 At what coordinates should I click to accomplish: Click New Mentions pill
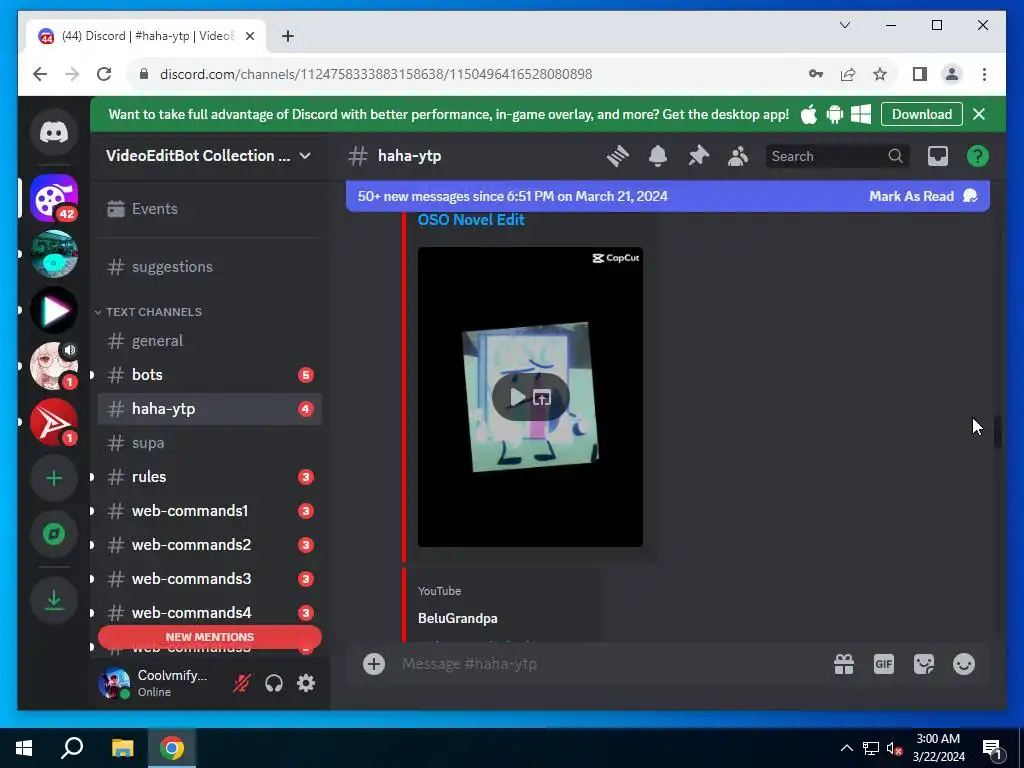pyautogui.click(x=210, y=637)
